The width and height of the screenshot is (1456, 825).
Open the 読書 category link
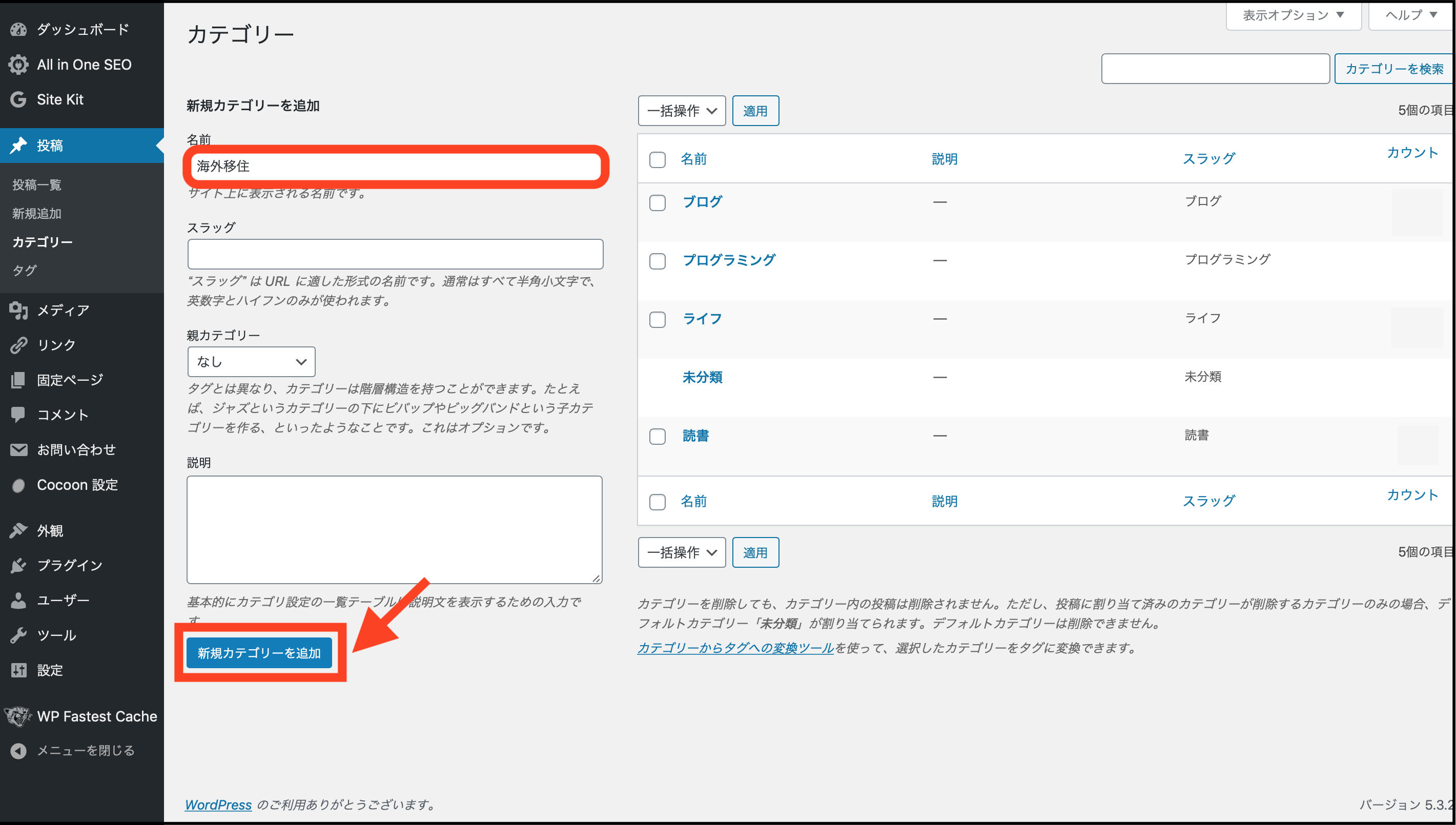(695, 436)
